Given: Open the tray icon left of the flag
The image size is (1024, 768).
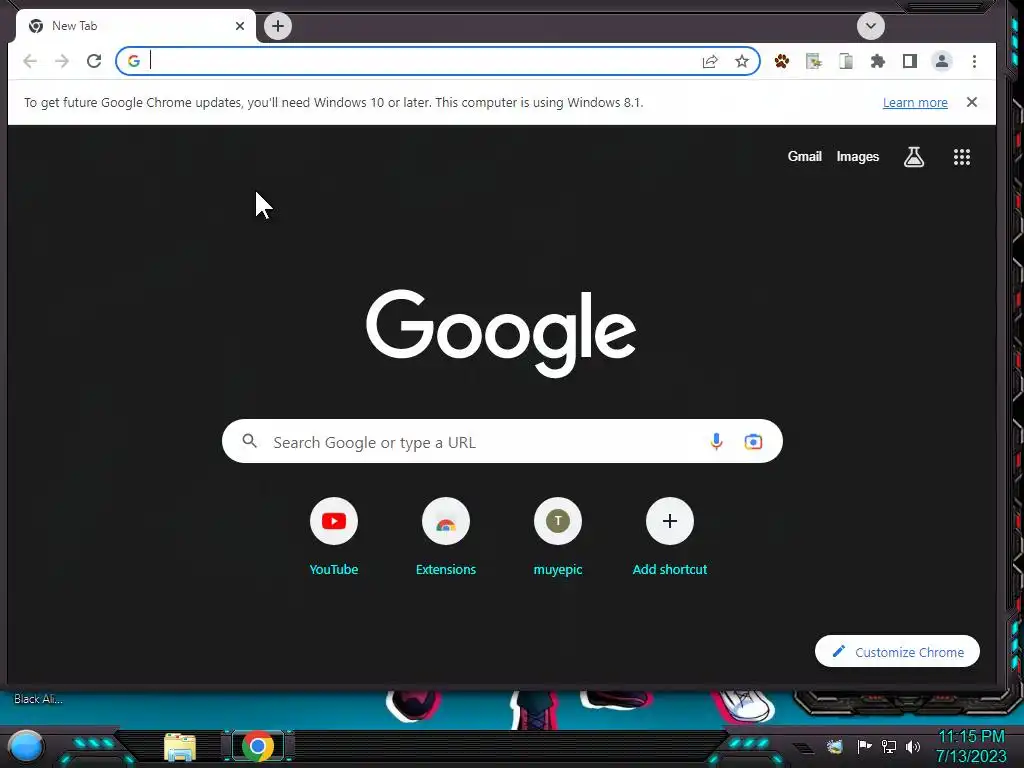Looking at the screenshot, I should [835, 746].
